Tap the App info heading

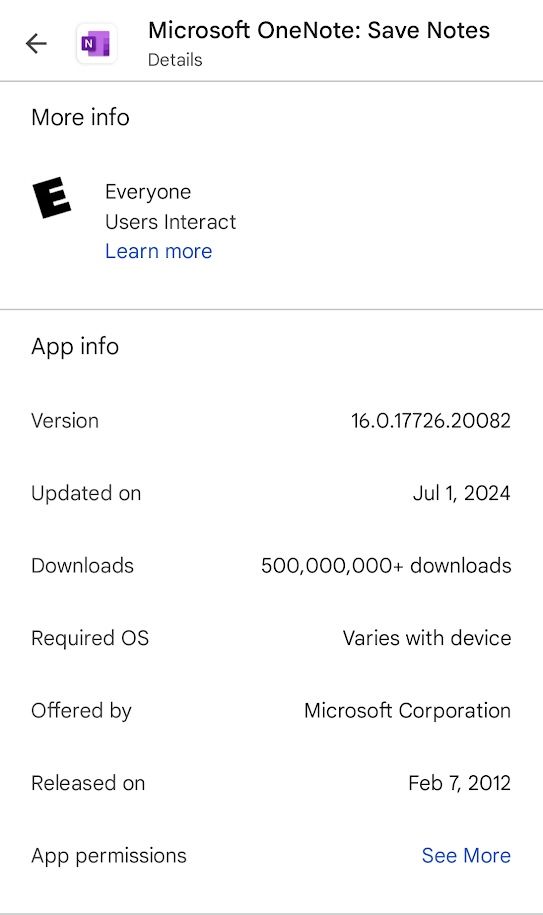(75, 347)
